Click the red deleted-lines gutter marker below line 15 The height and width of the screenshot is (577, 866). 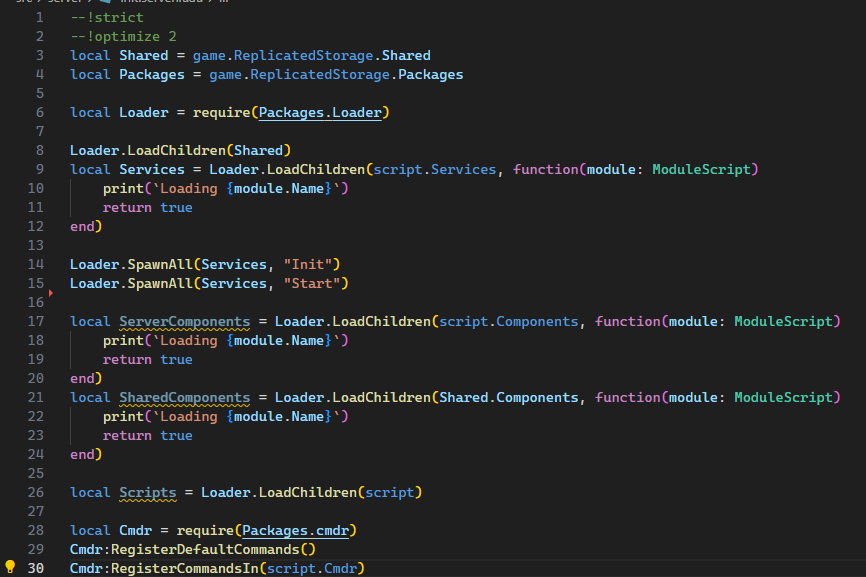(x=51, y=293)
